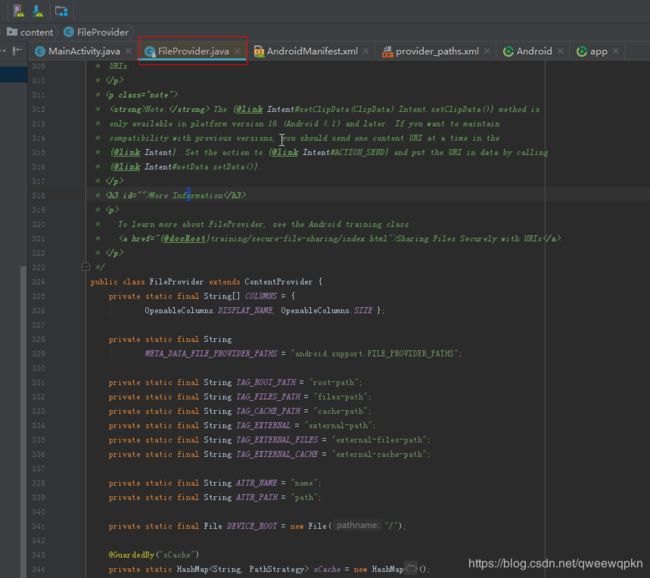Viewport: 650px width, 578px height.
Task: Close the AndroidManifest.xml tab
Action: click(x=366, y=51)
